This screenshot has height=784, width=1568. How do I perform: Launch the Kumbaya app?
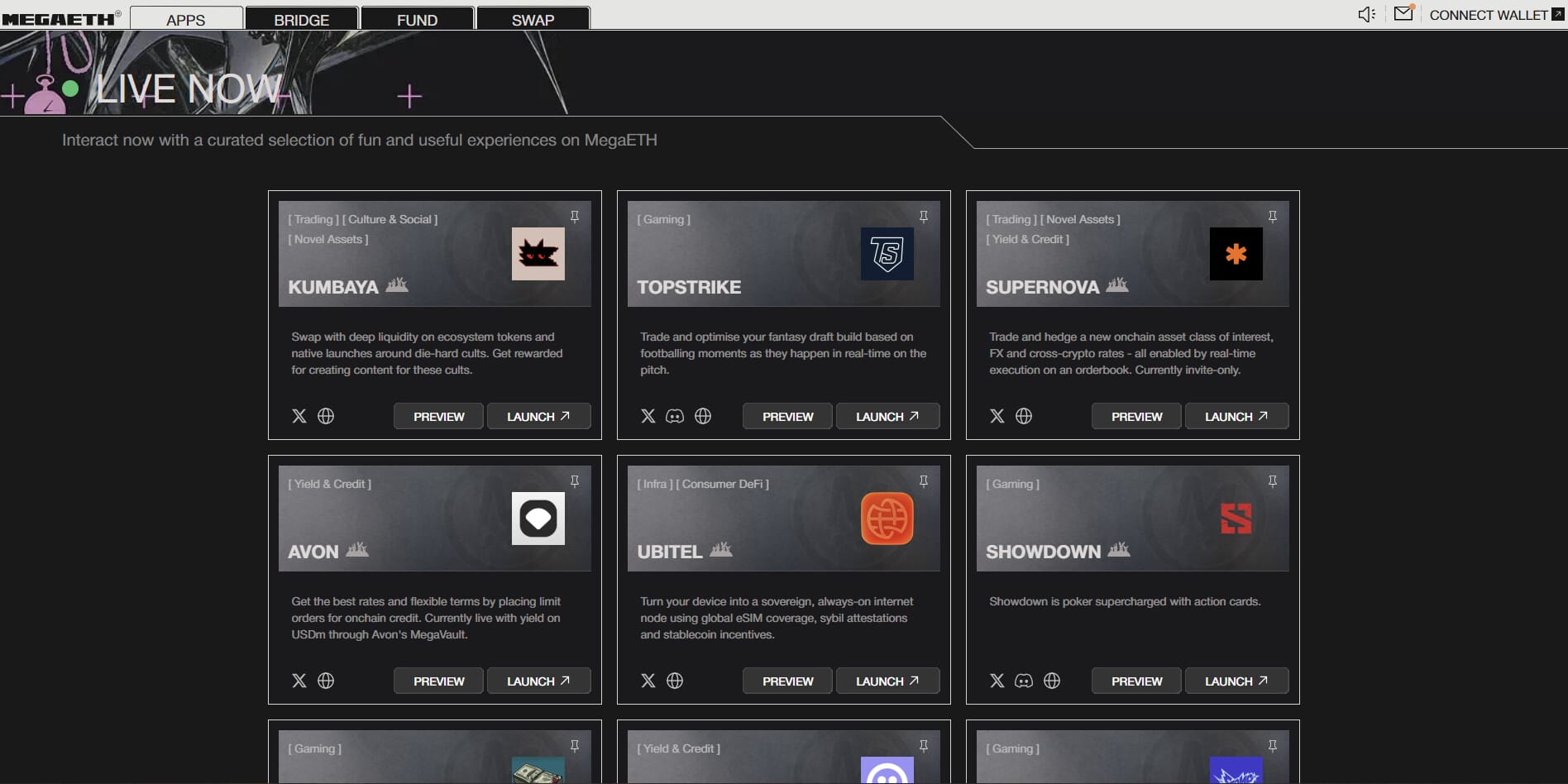pyautogui.click(x=538, y=416)
